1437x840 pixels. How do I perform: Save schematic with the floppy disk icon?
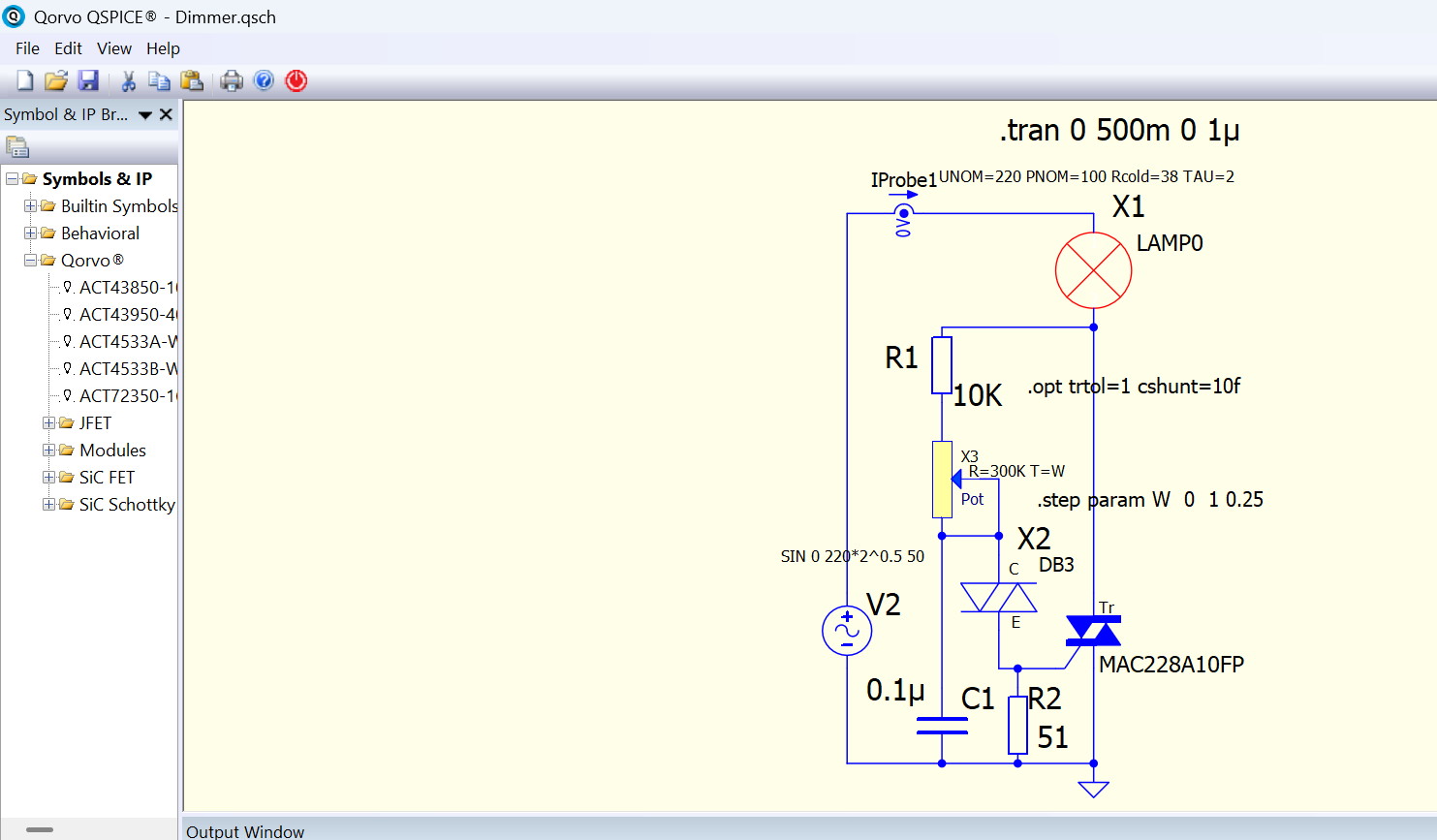point(88,80)
